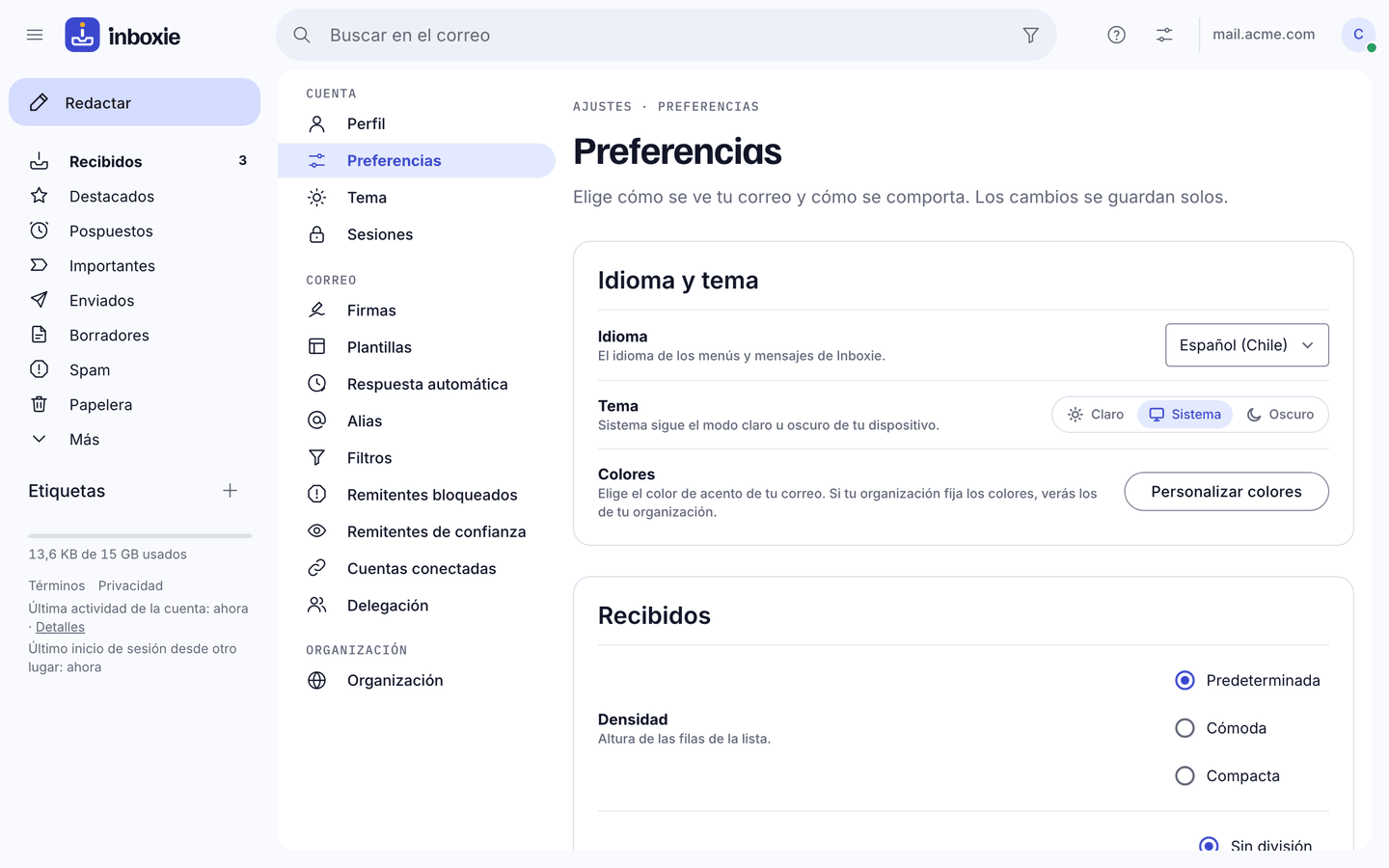
Task: Click Personalizar colores button
Action: (x=1227, y=492)
